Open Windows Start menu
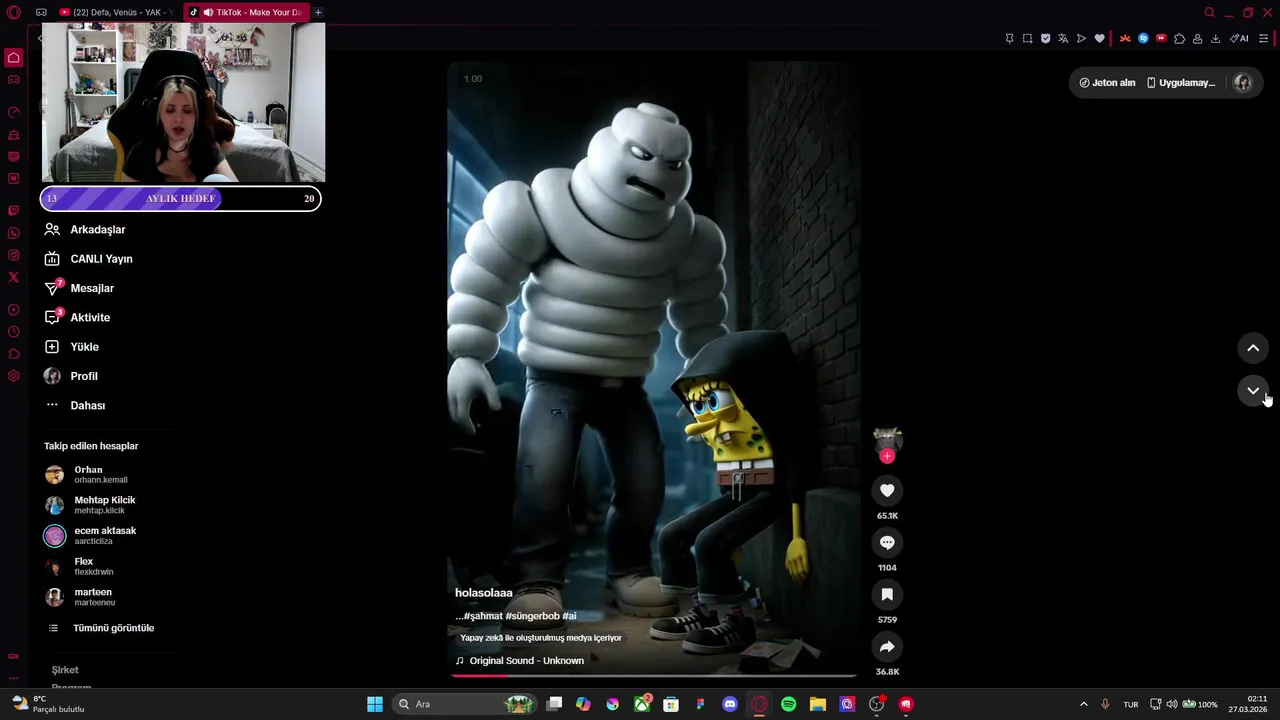This screenshot has height=720, width=1280. pyautogui.click(x=375, y=704)
